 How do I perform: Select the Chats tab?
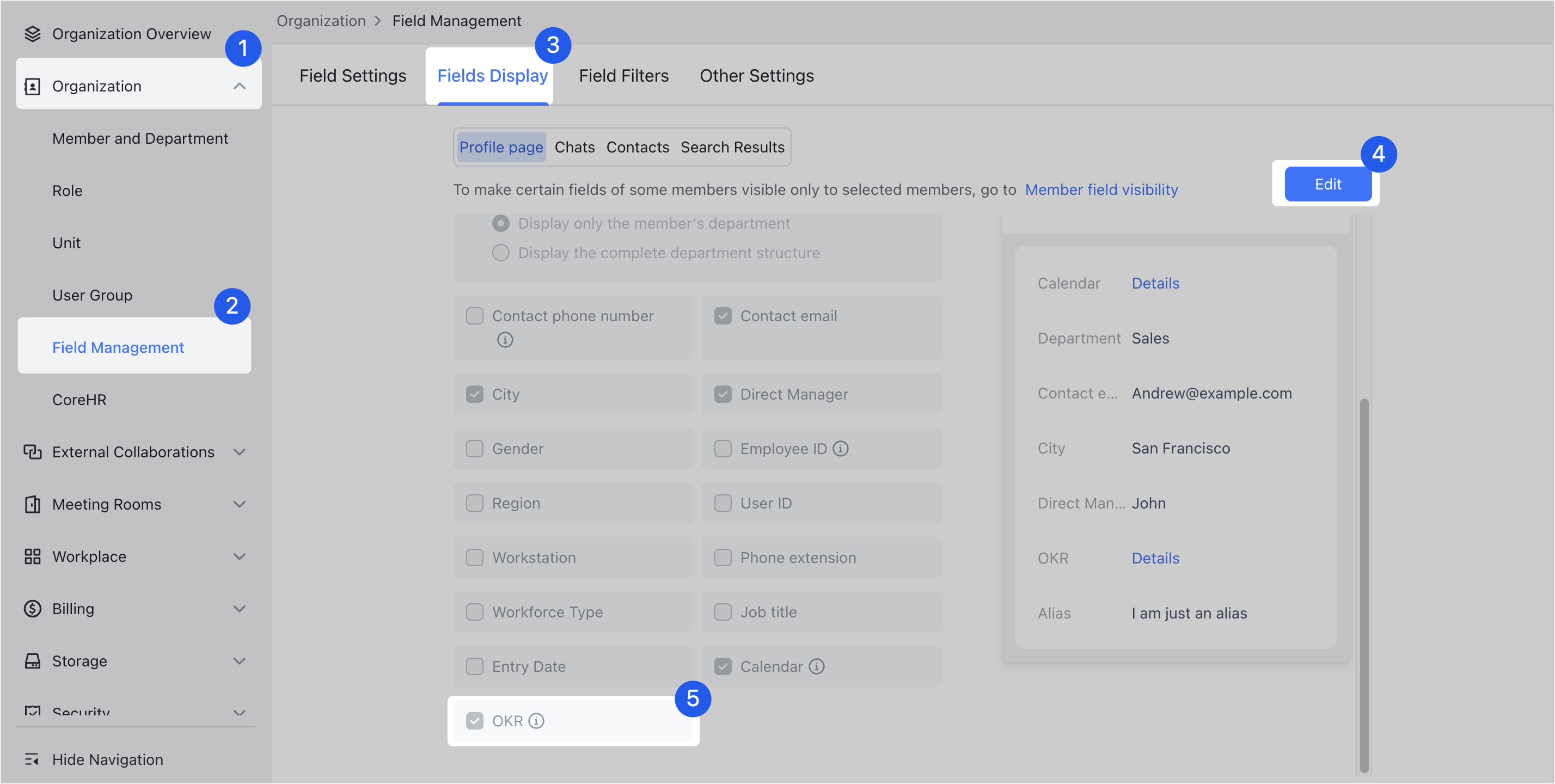tap(574, 146)
